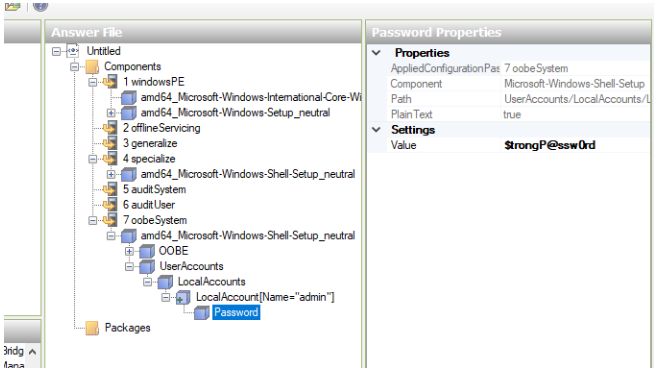Collapse the Properties section chevron
Screen dimensions: 657x379
(x=376, y=53)
